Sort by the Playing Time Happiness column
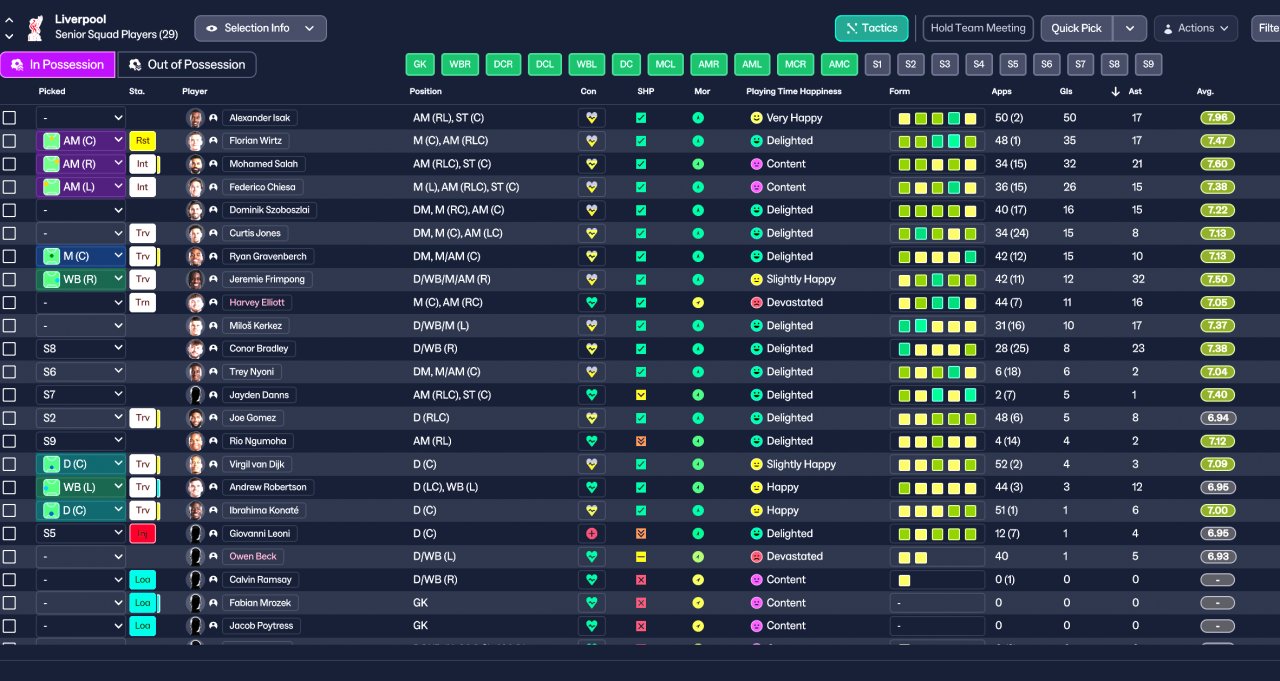 [794, 91]
